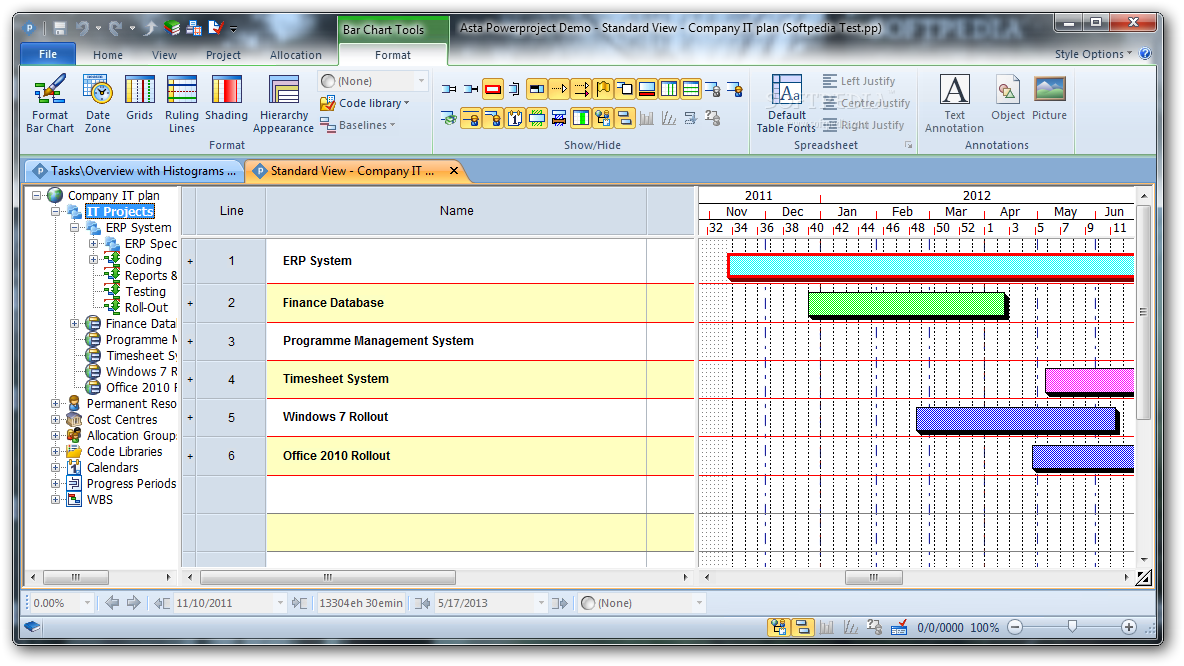Click the zoom in plus button

click(1129, 627)
